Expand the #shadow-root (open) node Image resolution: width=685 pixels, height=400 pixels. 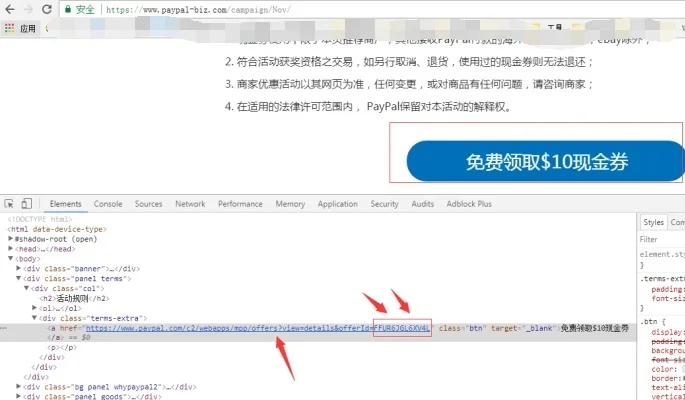tap(10, 239)
